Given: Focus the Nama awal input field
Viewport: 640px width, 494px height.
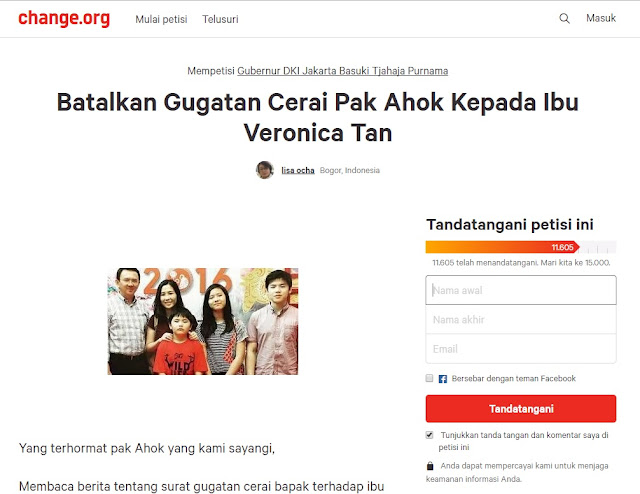Looking at the screenshot, I should [x=521, y=290].
